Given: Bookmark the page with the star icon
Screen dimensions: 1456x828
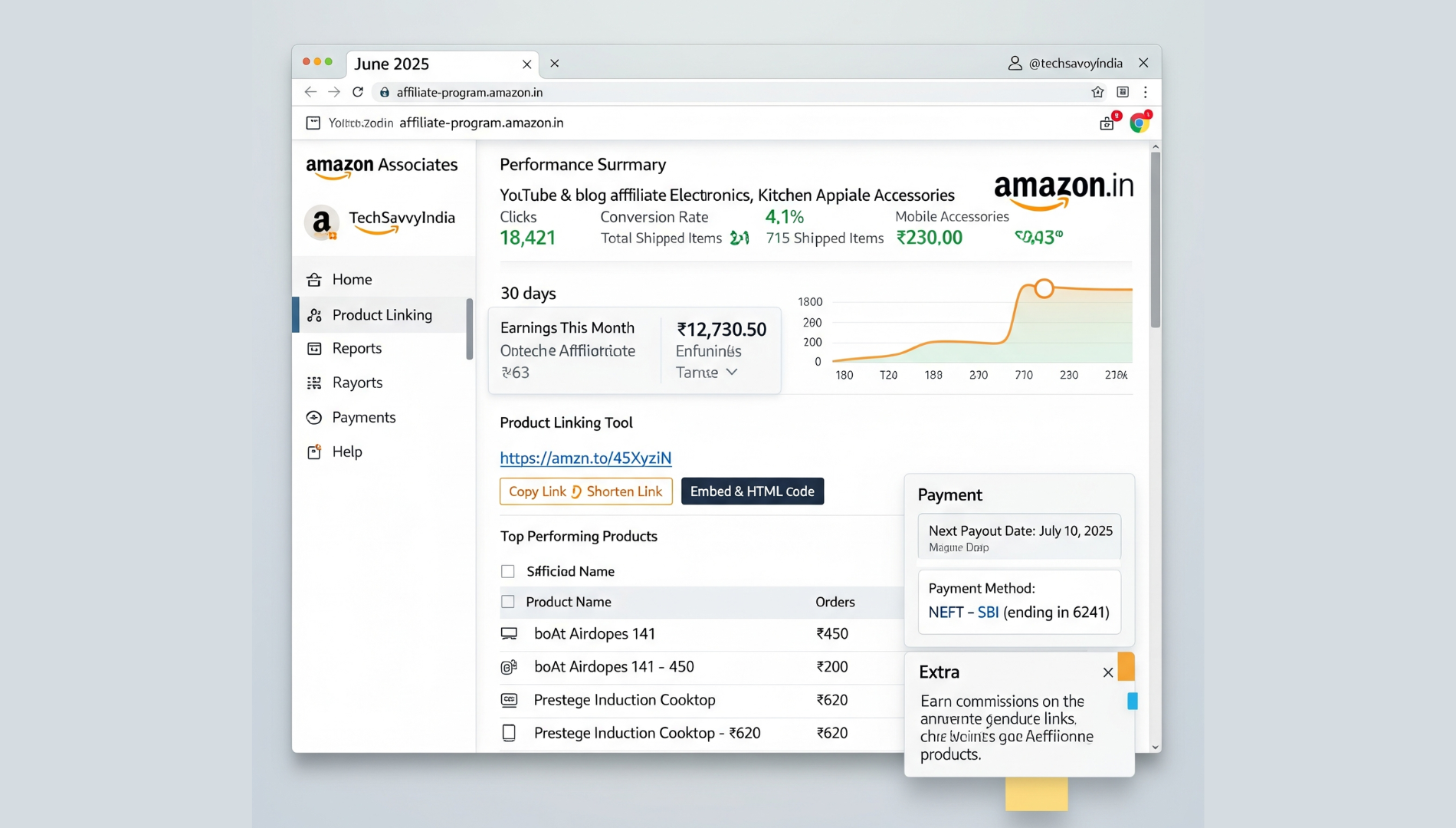Looking at the screenshot, I should point(1097,92).
